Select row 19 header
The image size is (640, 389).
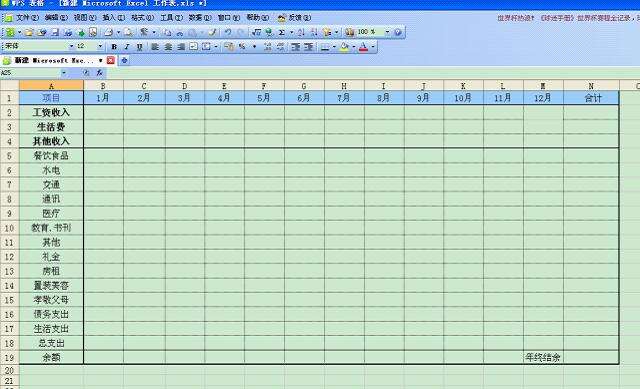tap(9, 358)
